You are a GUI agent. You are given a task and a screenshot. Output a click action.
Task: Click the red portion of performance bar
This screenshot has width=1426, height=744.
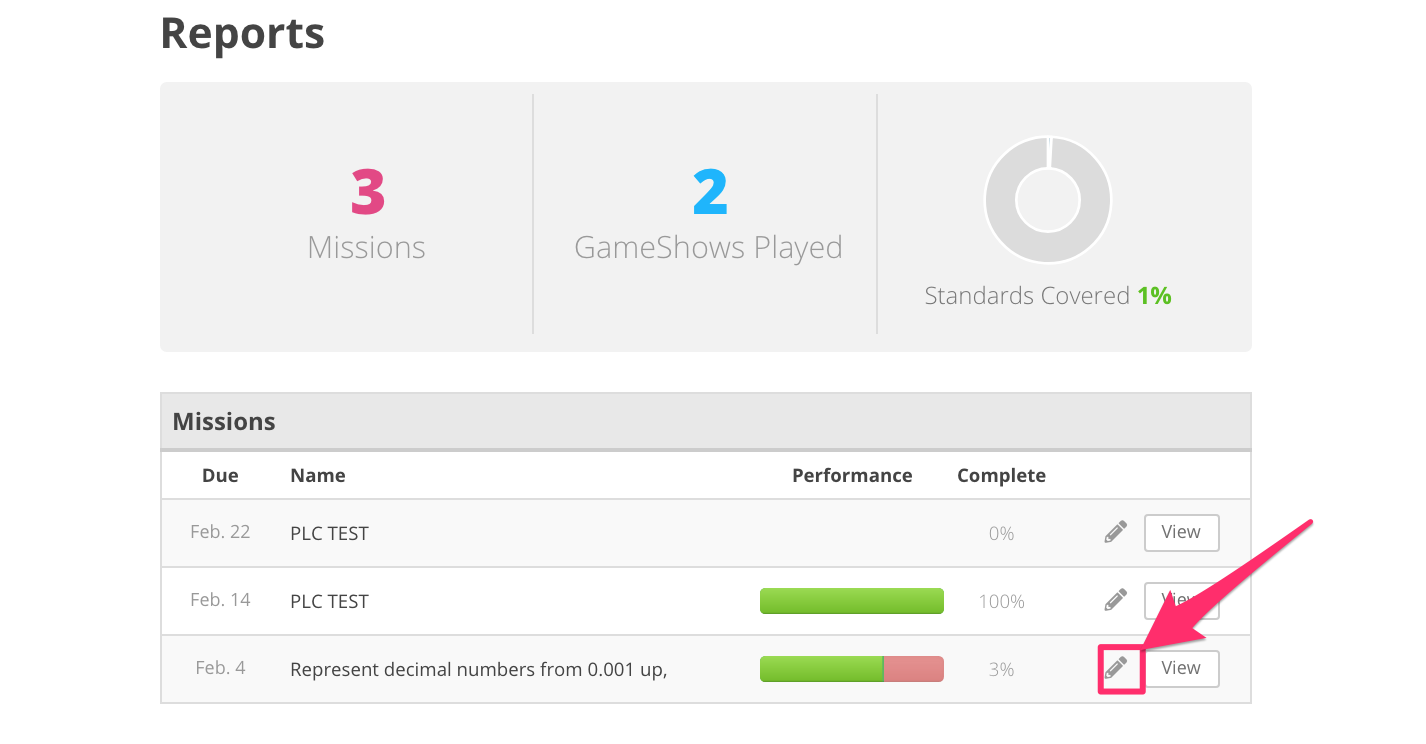[914, 669]
